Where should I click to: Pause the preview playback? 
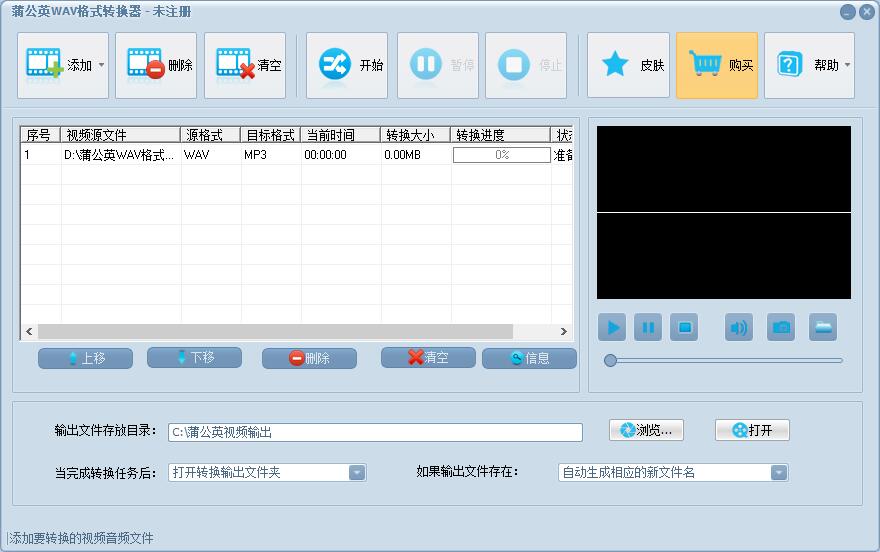[648, 327]
